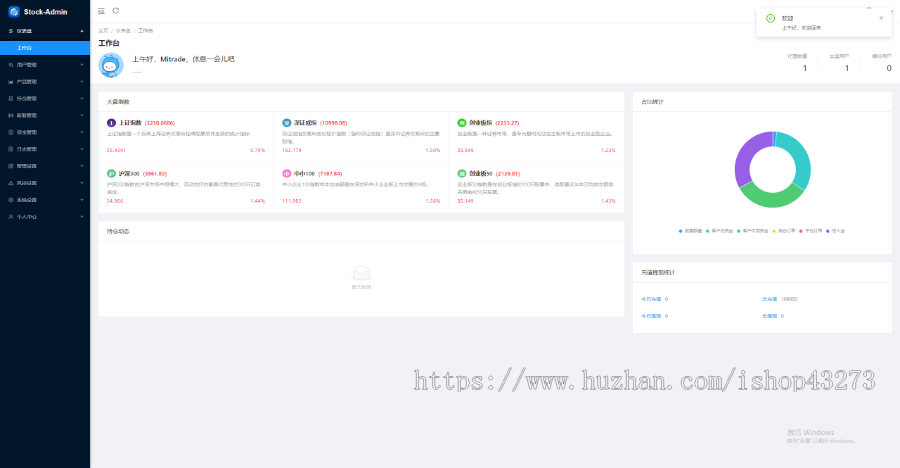
Task: Expand the 产品管理 menu chevron
Action: coord(82,82)
